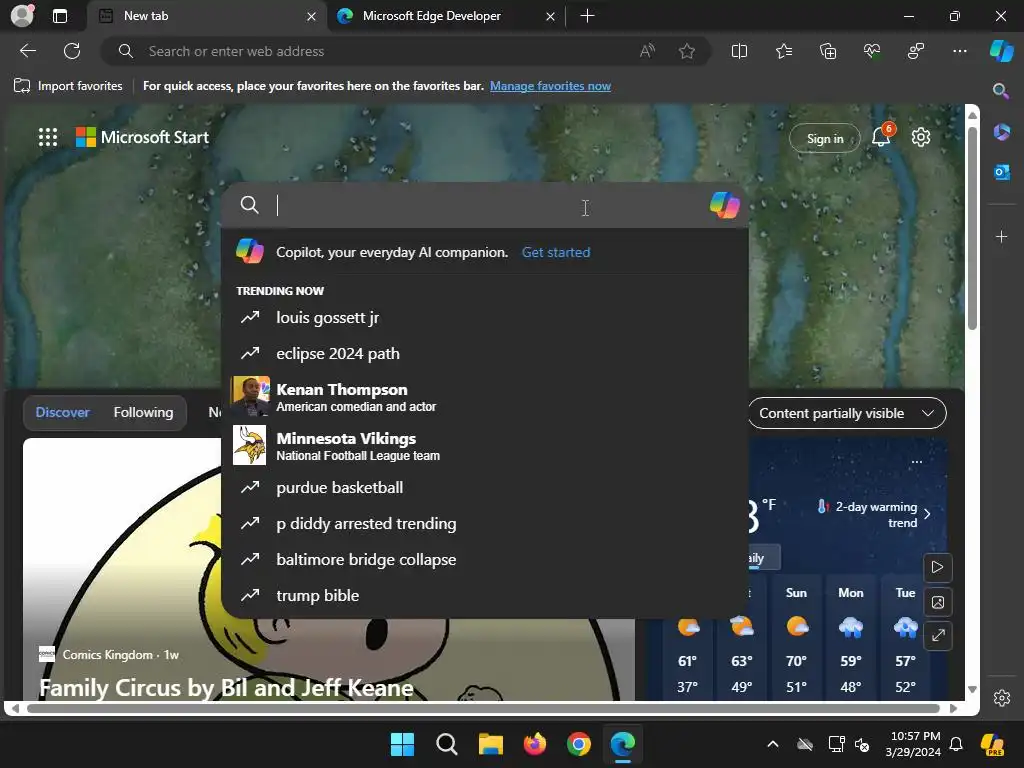Open Settings and more ellipsis menu
This screenshot has height=768, width=1024.
pyautogui.click(x=959, y=51)
